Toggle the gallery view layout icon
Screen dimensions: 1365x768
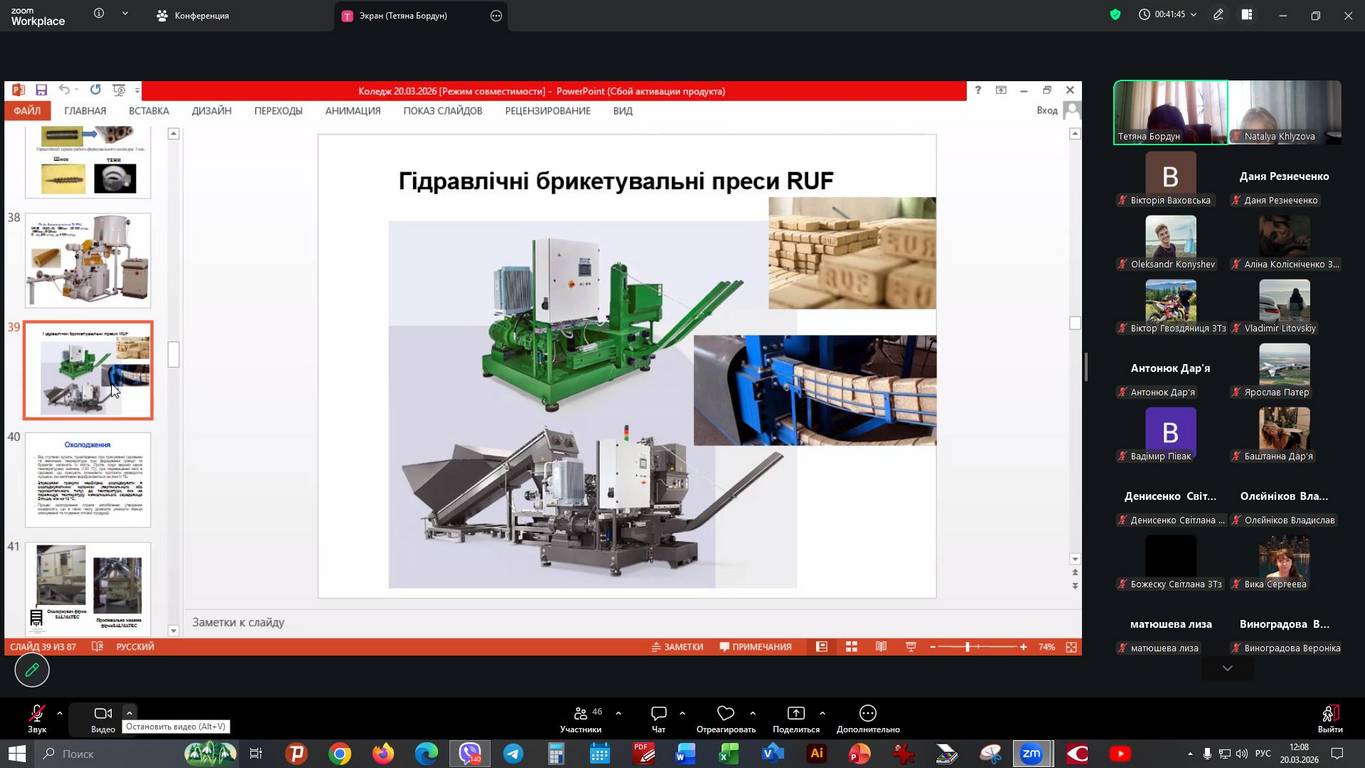click(1247, 15)
